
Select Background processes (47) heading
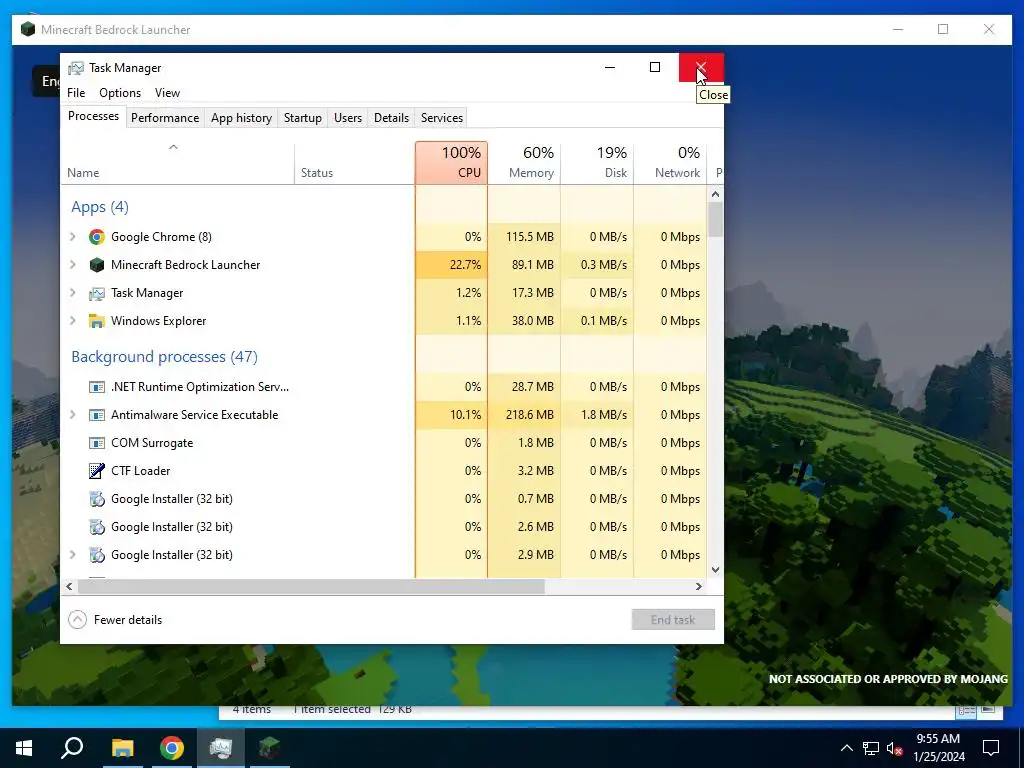point(165,357)
